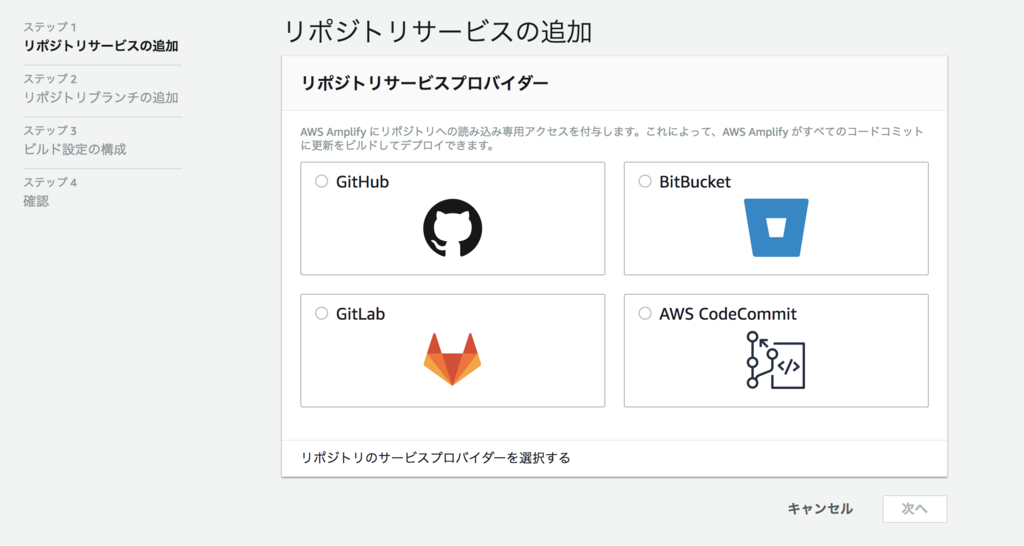Select the BitBucket radio button
The height and width of the screenshot is (546, 1024).
click(x=645, y=182)
